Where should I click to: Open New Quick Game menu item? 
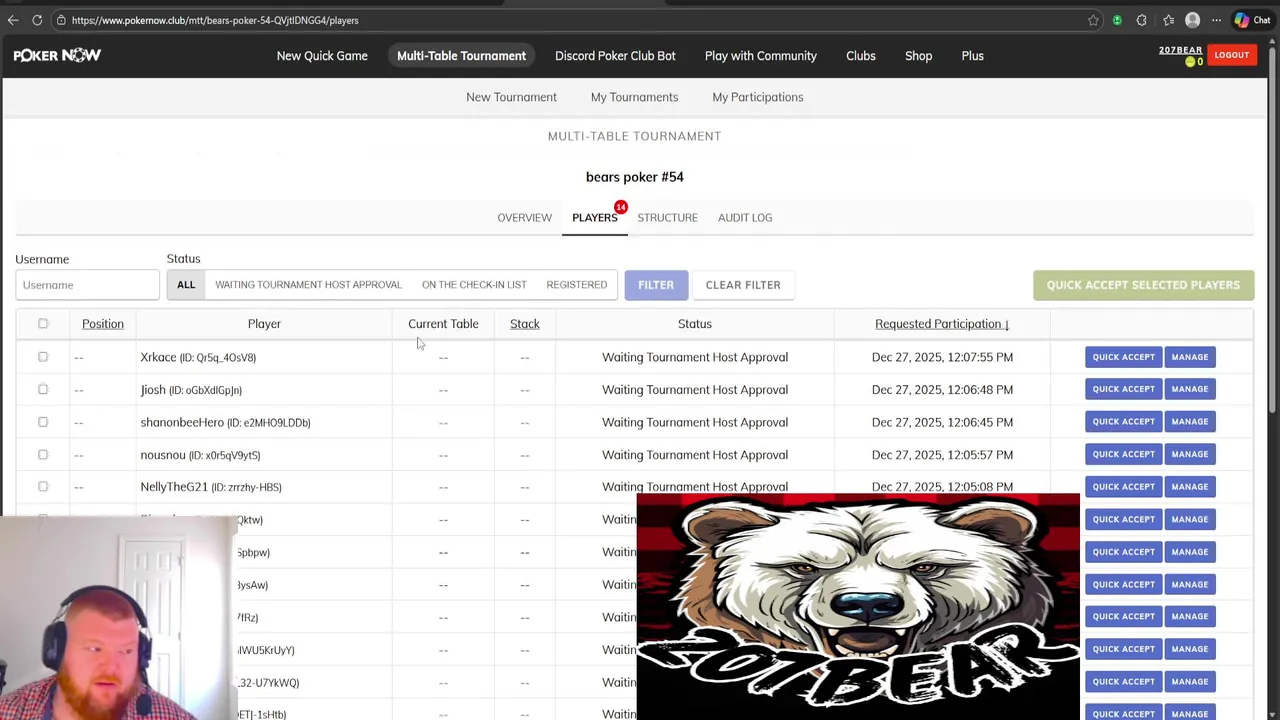pos(322,56)
